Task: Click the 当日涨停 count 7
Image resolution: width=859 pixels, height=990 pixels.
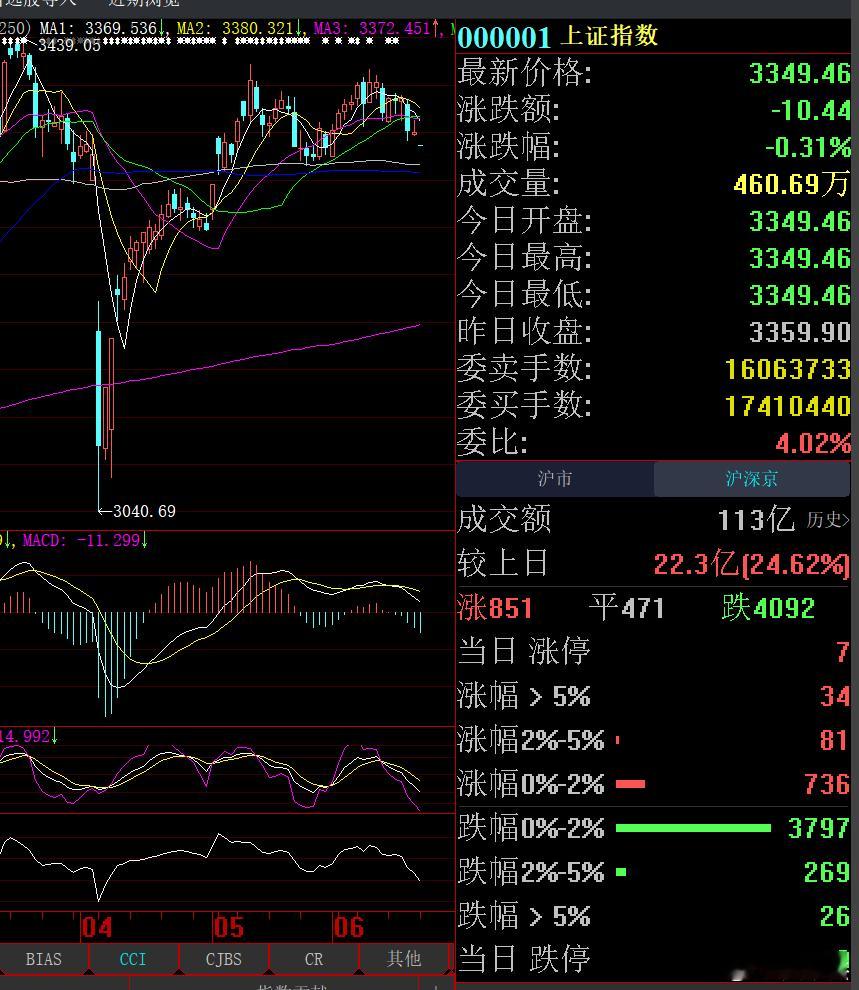Action: point(842,652)
